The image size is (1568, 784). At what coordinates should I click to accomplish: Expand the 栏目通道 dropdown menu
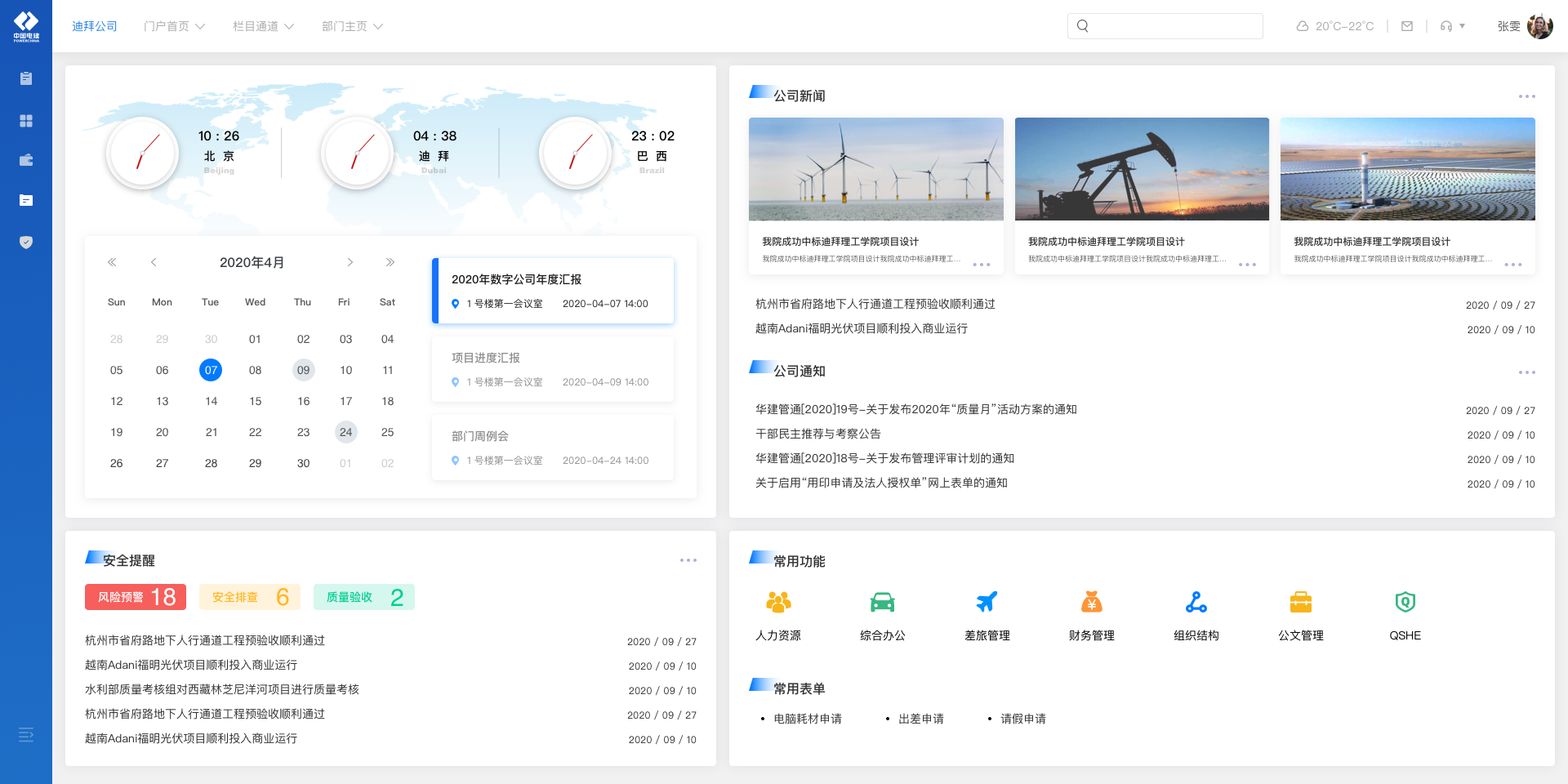pyautogui.click(x=263, y=26)
